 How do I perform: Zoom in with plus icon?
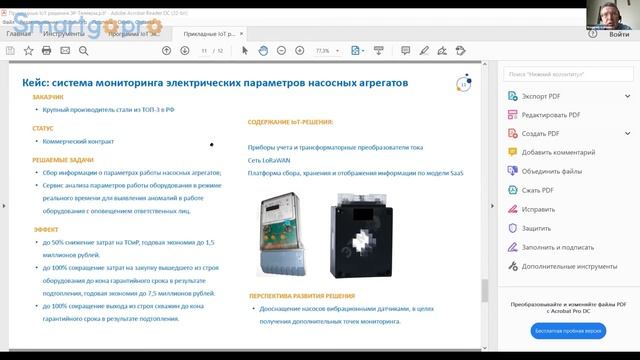point(300,51)
